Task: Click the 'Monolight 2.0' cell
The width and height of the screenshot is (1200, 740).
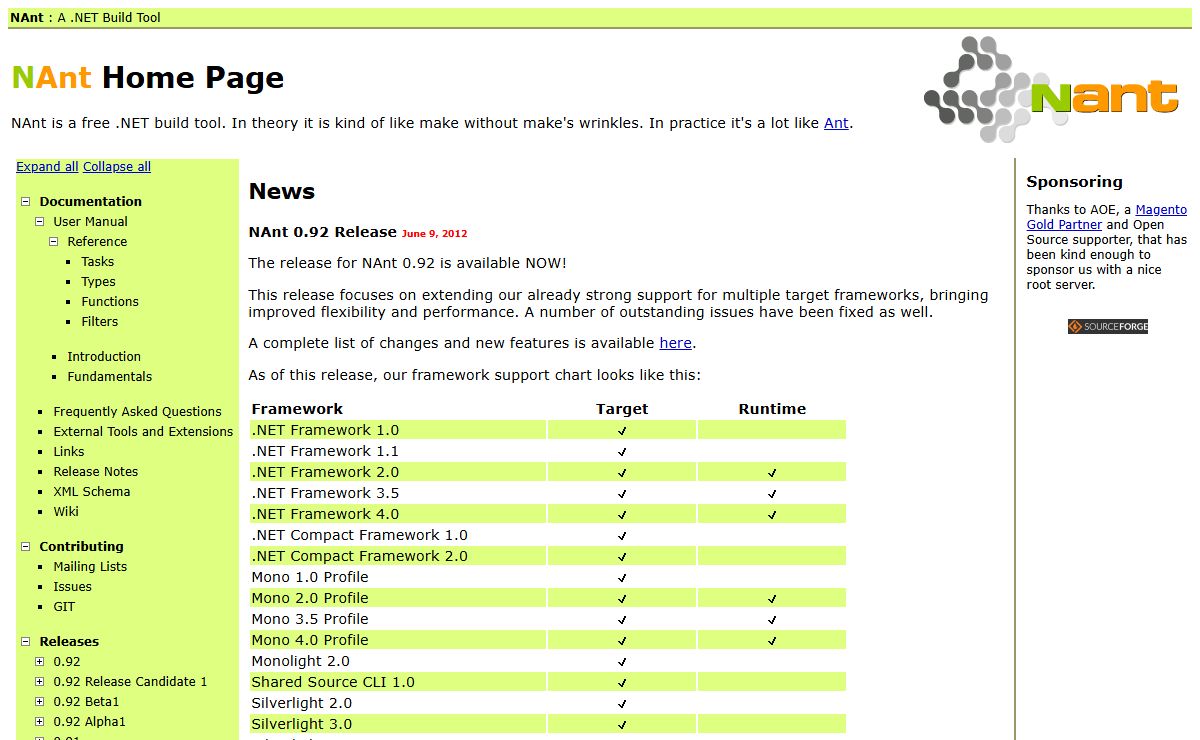Action: (398, 661)
